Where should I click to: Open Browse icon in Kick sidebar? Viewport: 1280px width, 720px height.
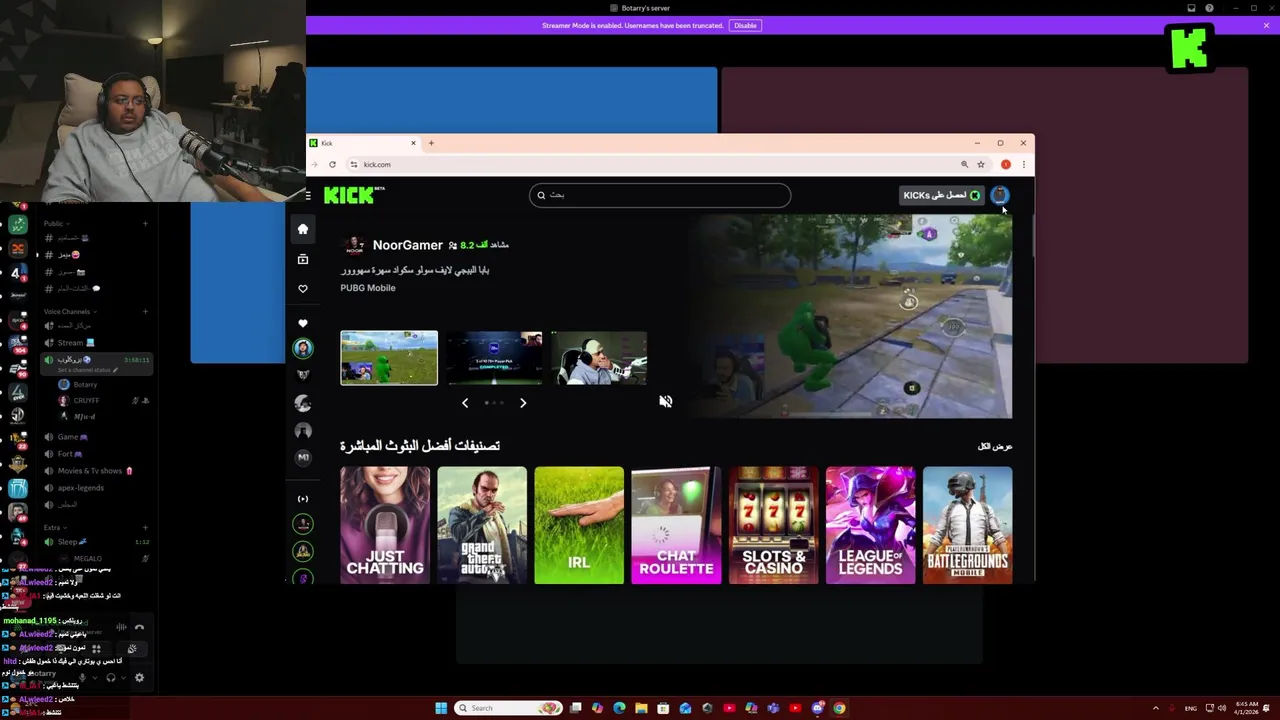(303, 259)
